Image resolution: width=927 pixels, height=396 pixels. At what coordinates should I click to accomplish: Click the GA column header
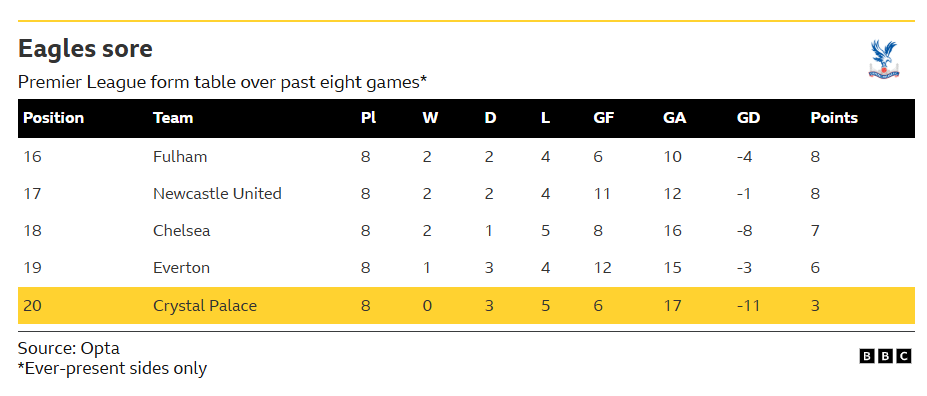pyautogui.click(x=675, y=118)
